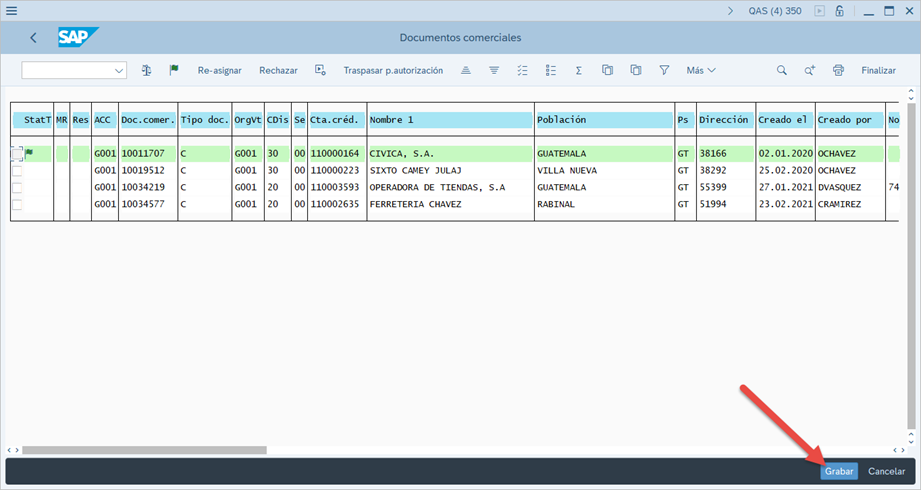Sort ascending using the toolbar icon

pos(466,70)
